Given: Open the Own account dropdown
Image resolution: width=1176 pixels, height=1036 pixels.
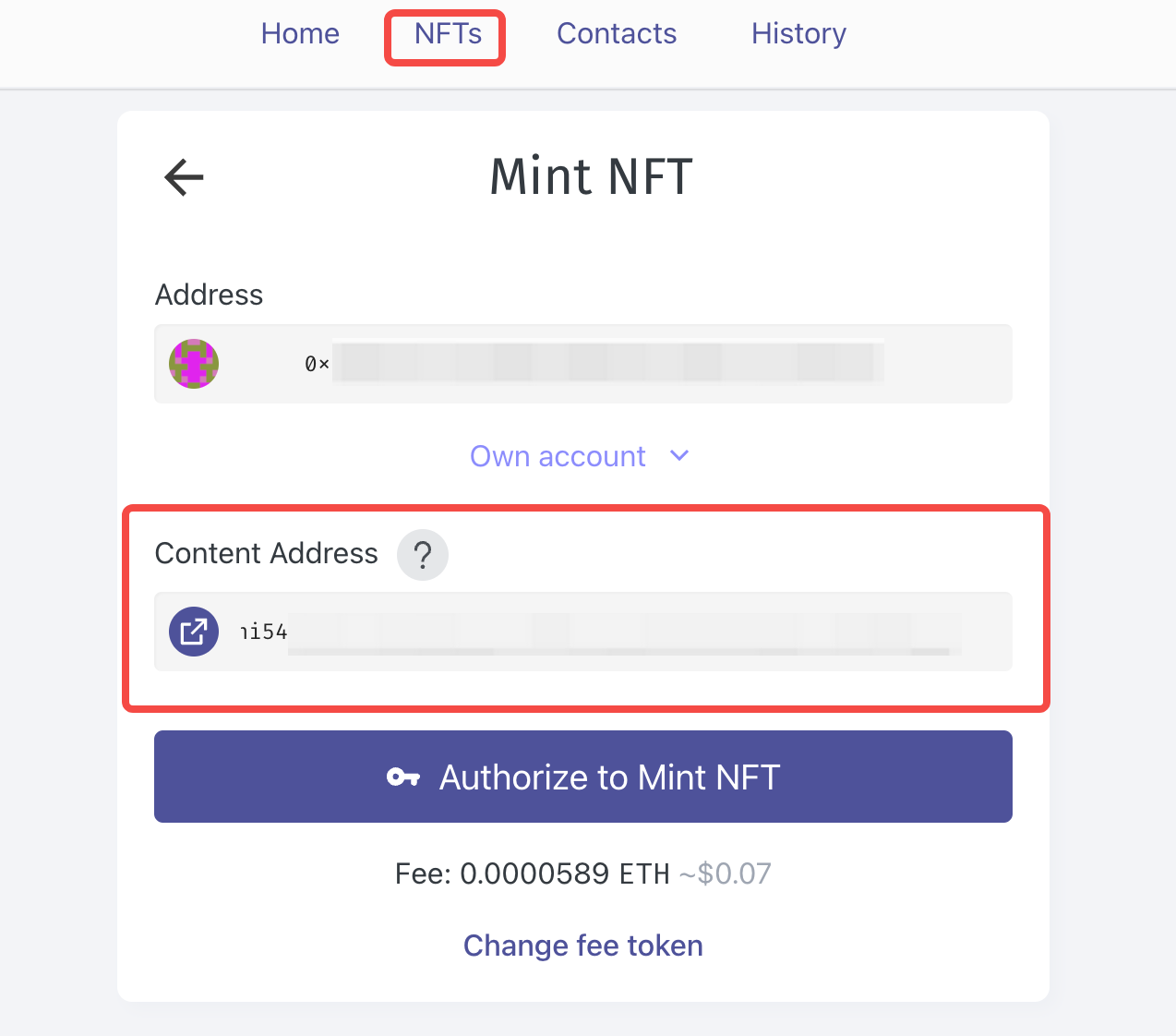Looking at the screenshot, I should tap(558, 456).
